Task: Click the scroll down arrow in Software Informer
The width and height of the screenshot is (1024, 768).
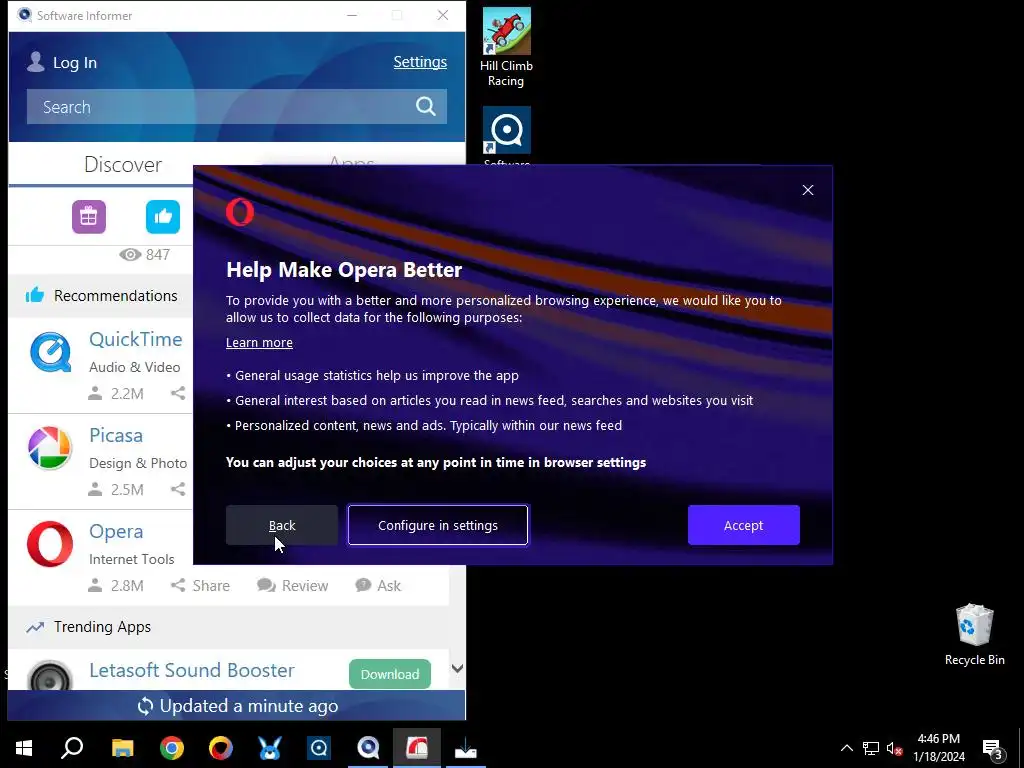Action: 457,668
